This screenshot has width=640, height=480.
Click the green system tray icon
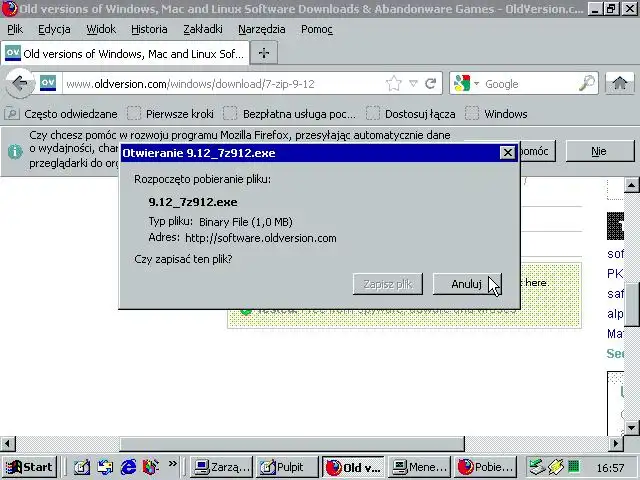(x=573, y=466)
